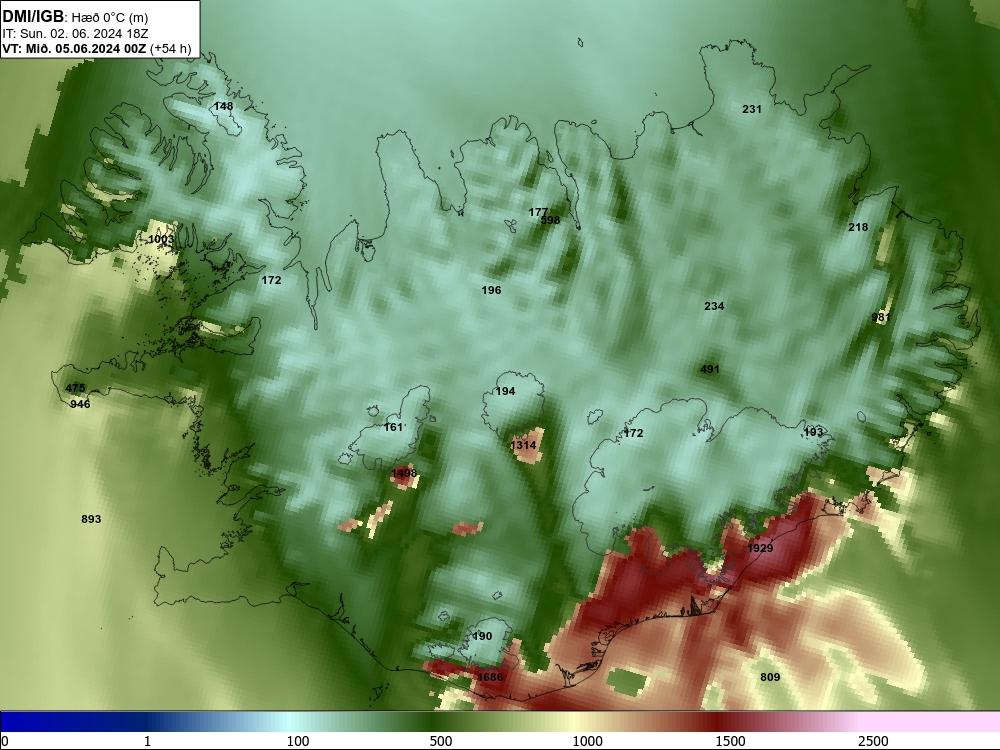
Task: Click the map value 194
Action: 505,391
